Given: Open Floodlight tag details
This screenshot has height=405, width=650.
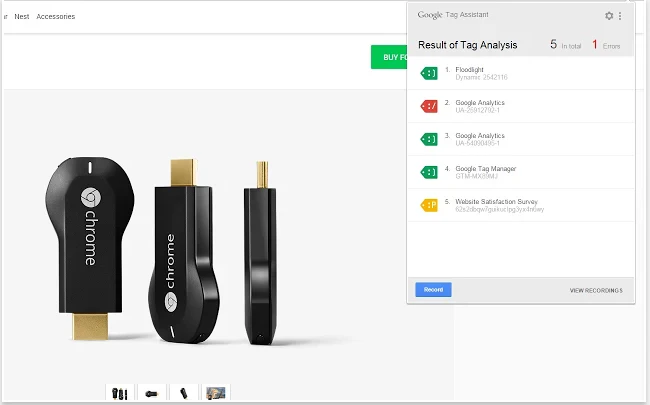Looking at the screenshot, I should (521, 73).
